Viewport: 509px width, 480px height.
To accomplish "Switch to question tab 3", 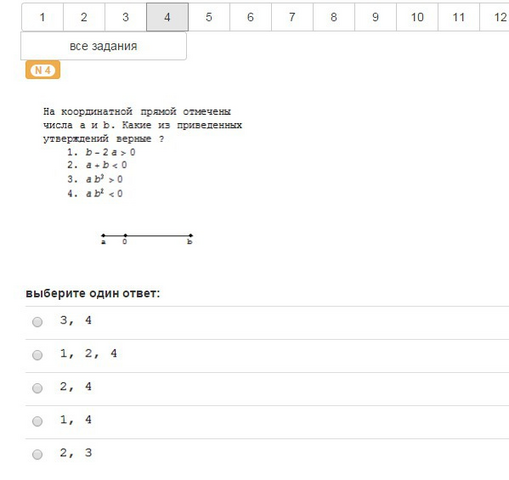I will pos(126,17).
